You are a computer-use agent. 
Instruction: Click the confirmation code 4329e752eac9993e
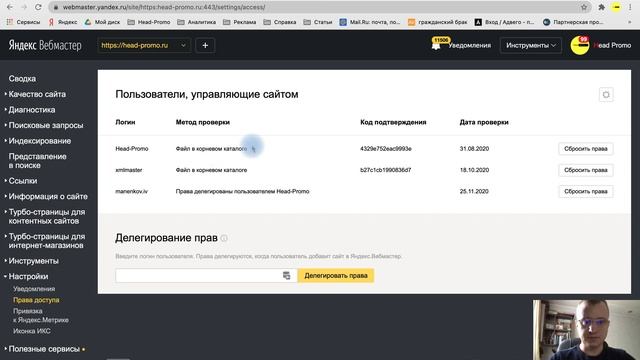[x=386, y=149]
